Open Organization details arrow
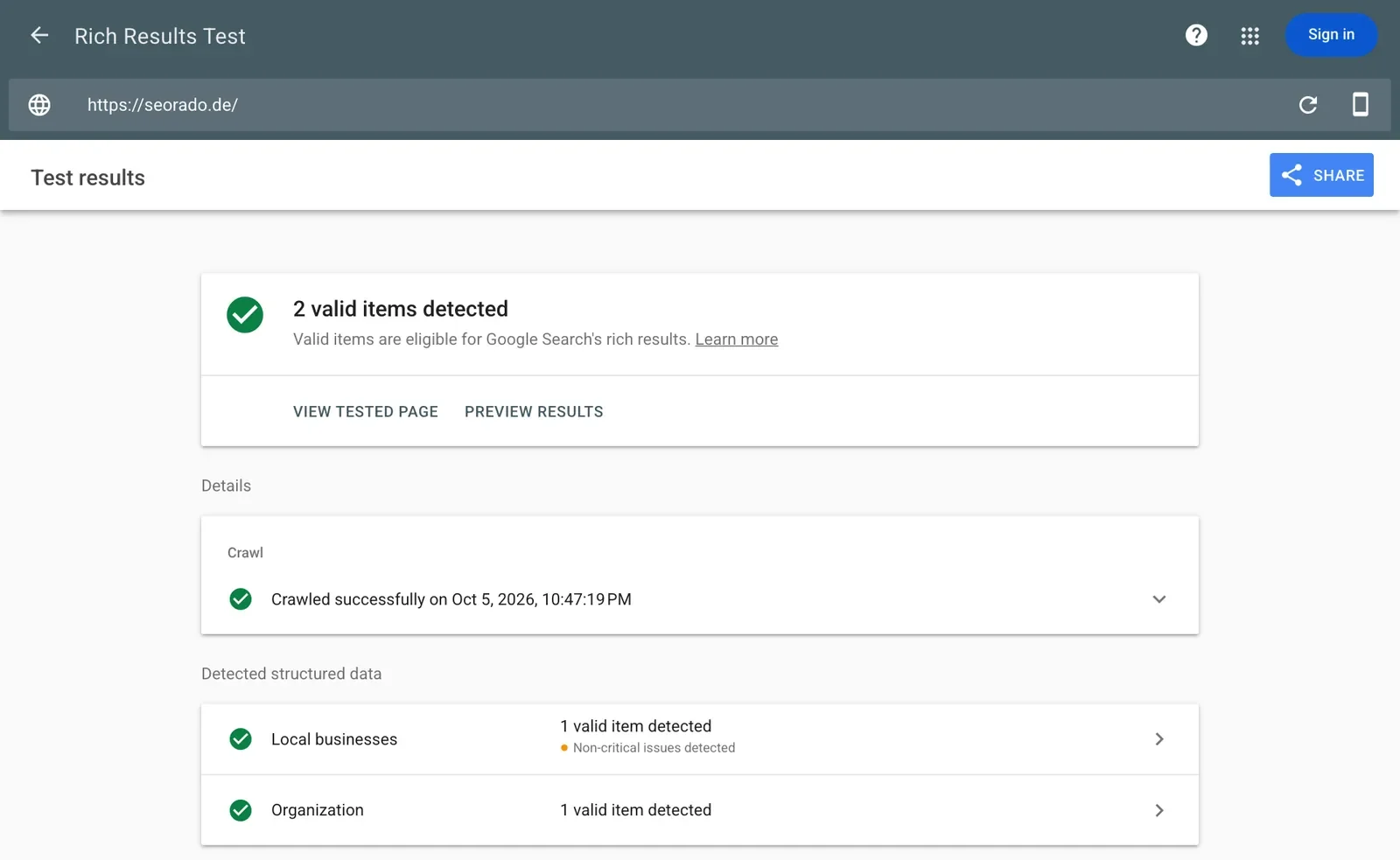This screenshot has width=1400, height=860. pyautogui.click(x=1159, y=810)
